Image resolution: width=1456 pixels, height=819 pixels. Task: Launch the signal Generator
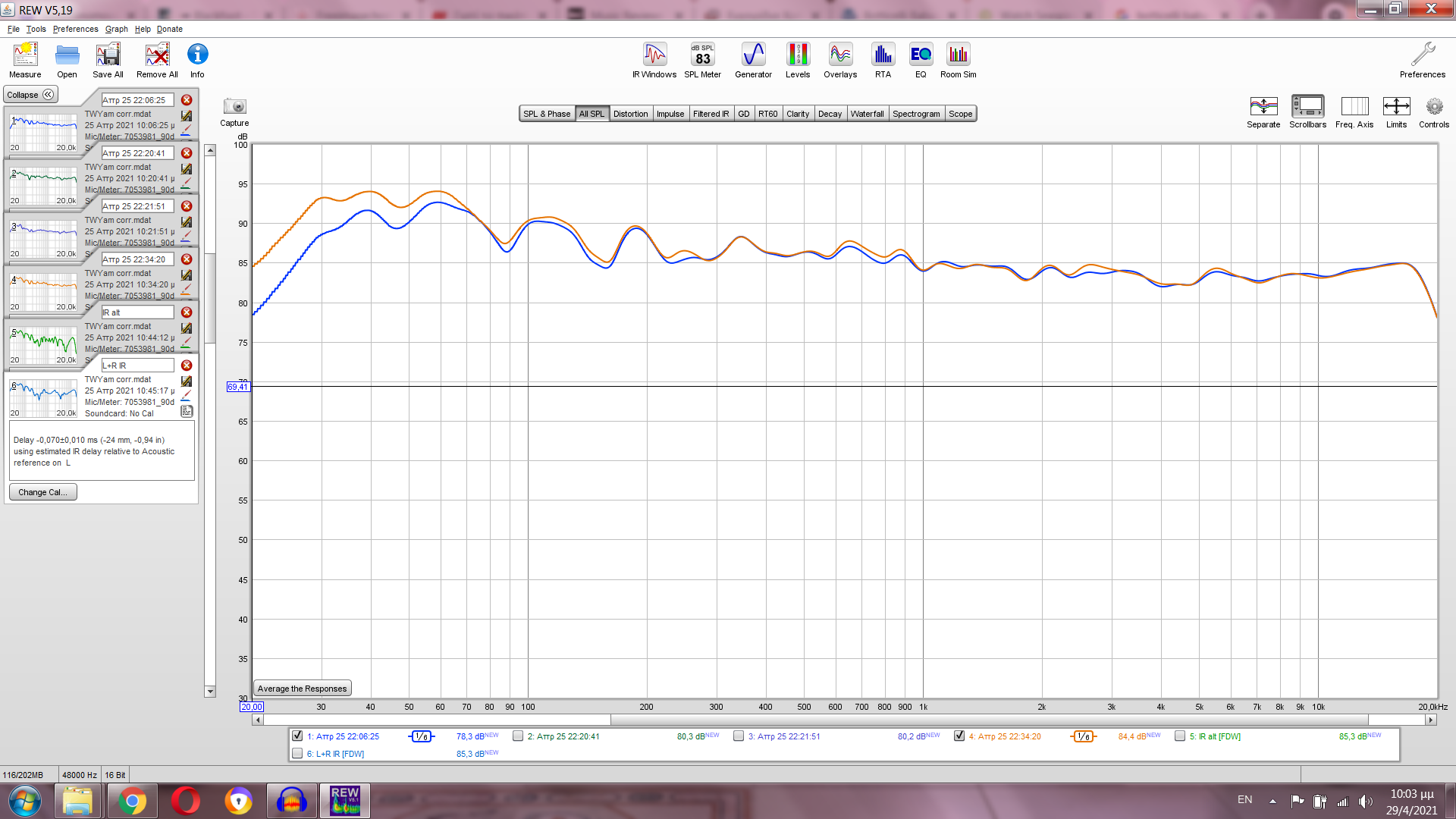[753, 60]
